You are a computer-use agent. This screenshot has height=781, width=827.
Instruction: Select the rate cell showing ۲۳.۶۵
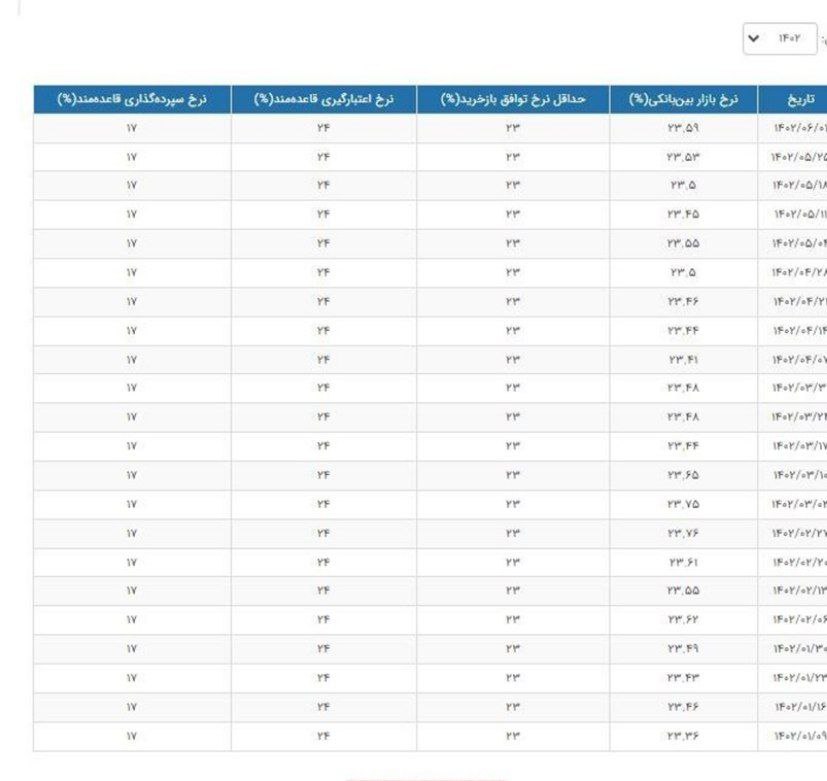click(683, 475)
